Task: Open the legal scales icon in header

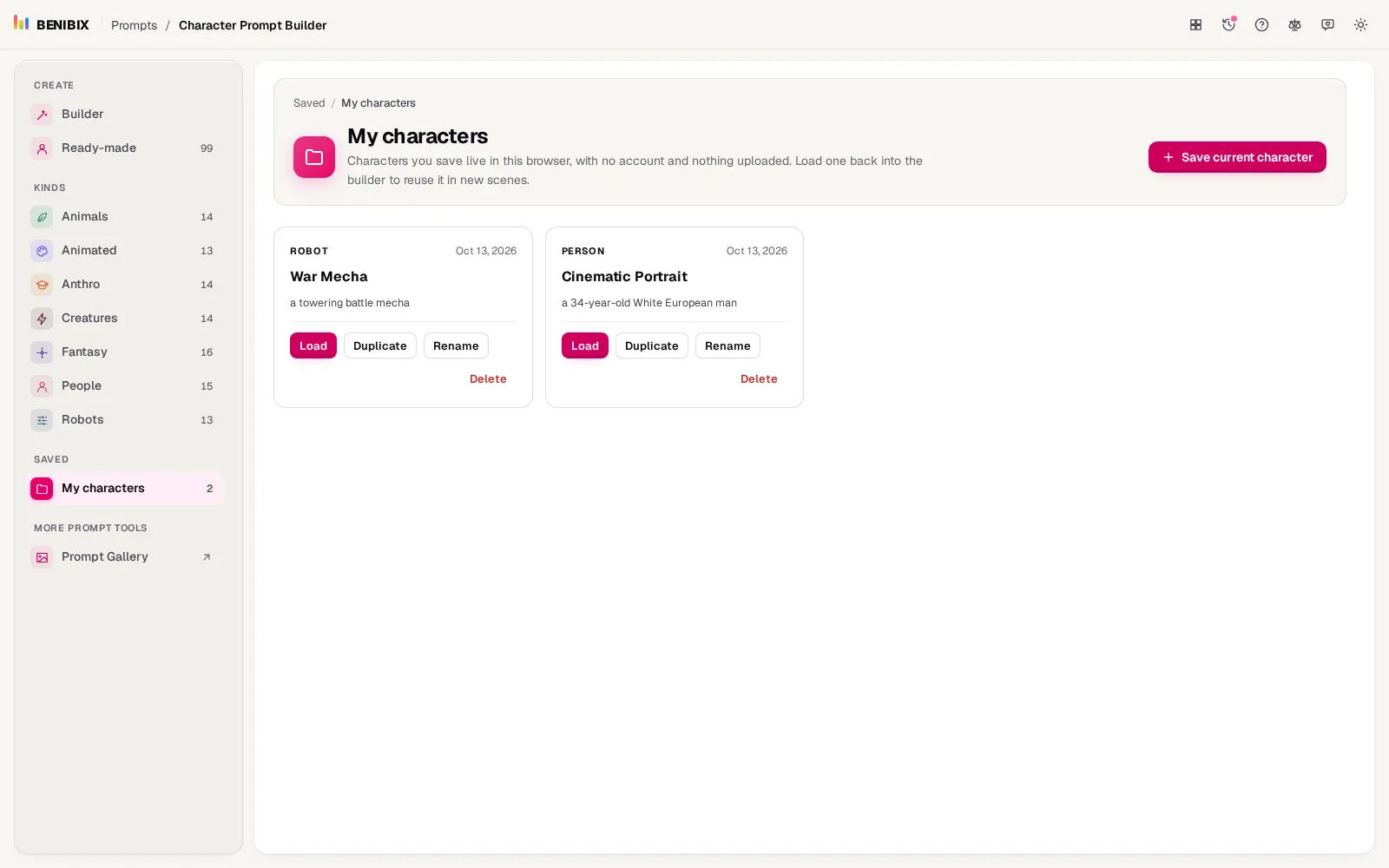Action: click(1294, 25)
